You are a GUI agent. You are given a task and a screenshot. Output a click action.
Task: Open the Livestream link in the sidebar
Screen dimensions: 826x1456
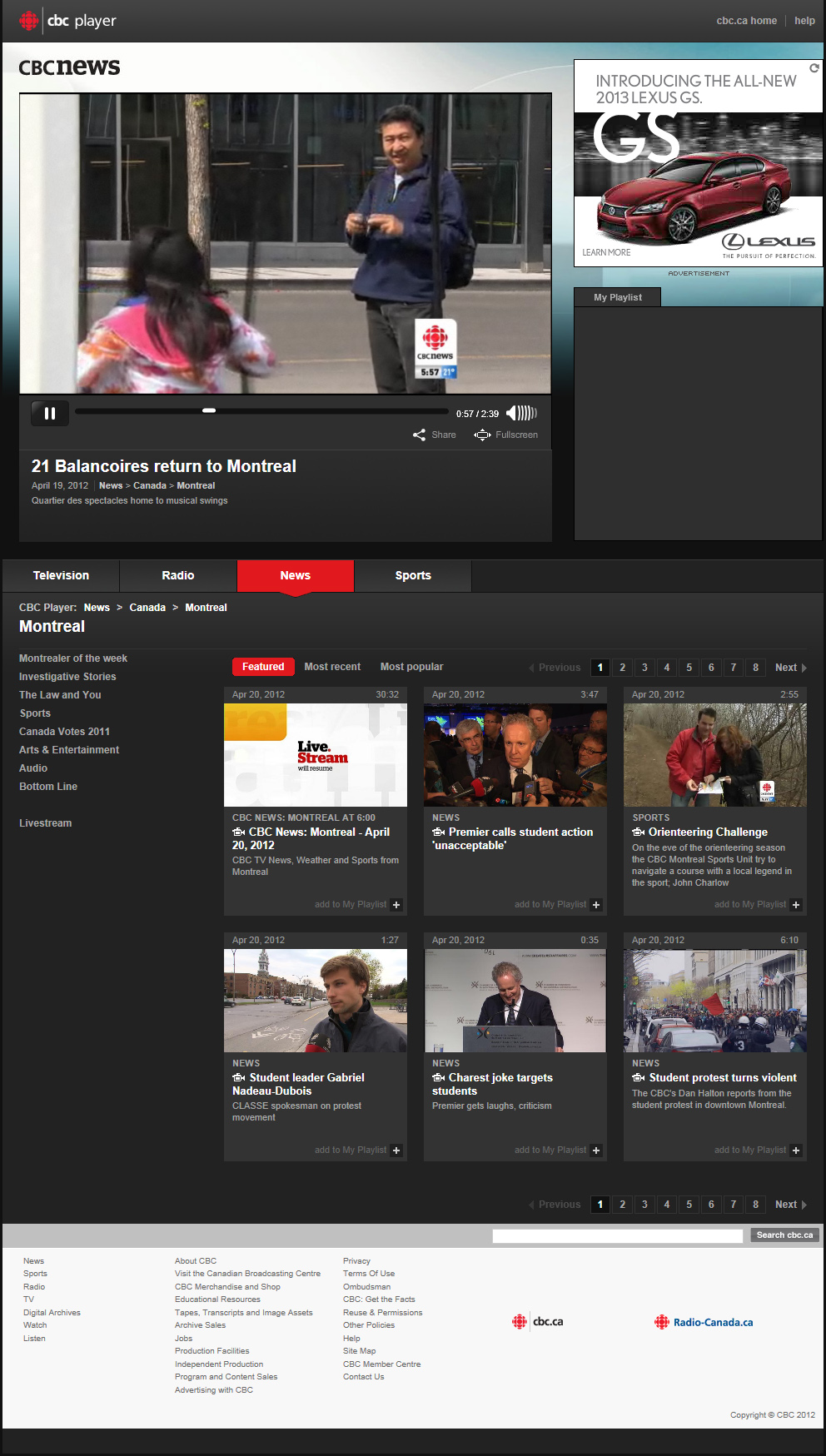point(46,823)
